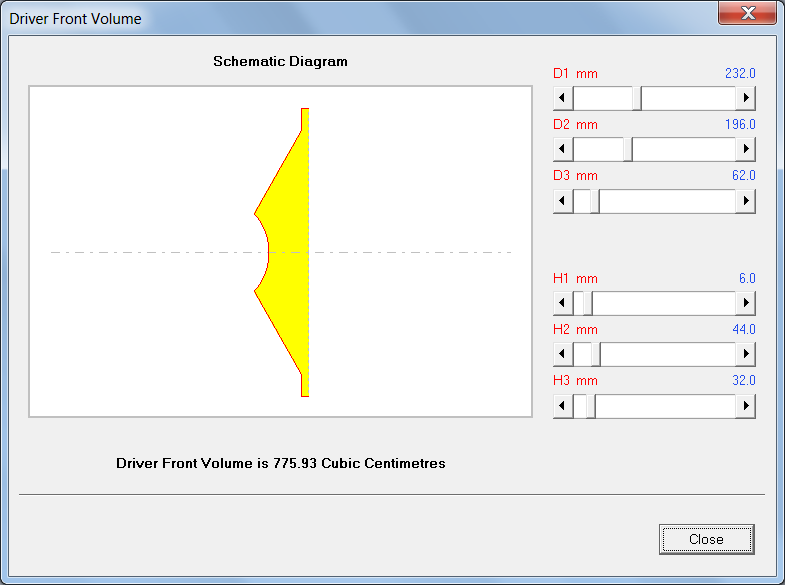Click the D3 slider thumb
Viewport: 785px width, 585px height.
point(595,201)
